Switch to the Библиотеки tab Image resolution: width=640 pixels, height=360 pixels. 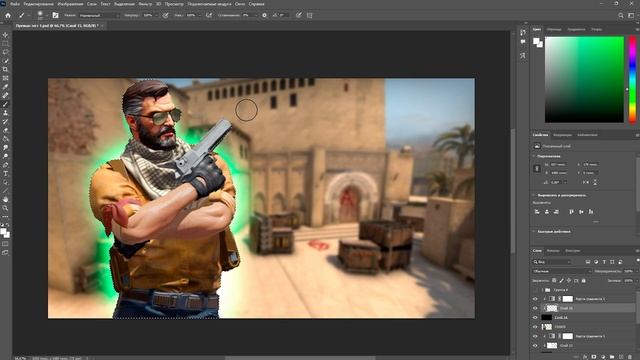(x=587, y=135)
